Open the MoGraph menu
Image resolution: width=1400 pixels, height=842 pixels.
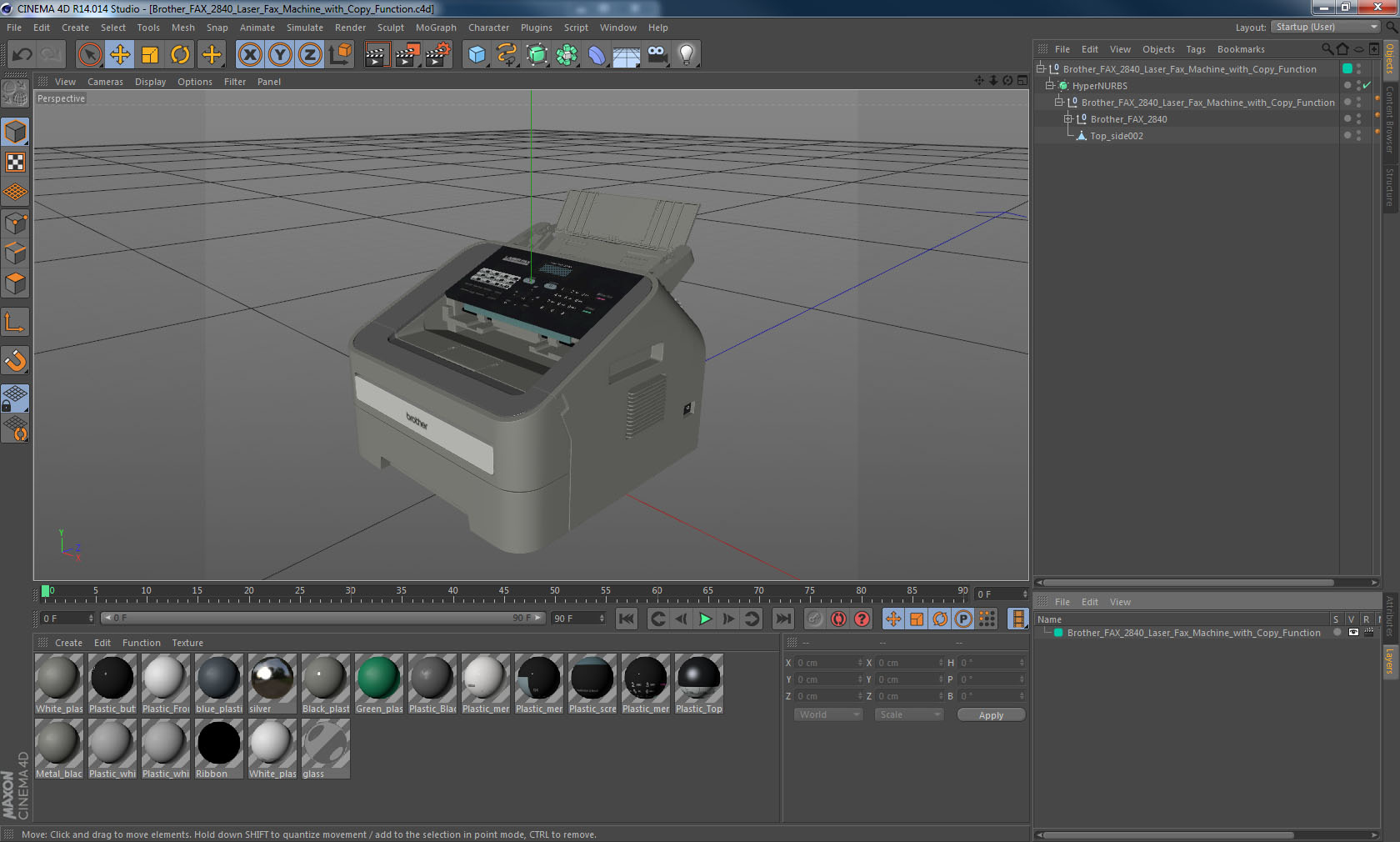coord(436,28)
